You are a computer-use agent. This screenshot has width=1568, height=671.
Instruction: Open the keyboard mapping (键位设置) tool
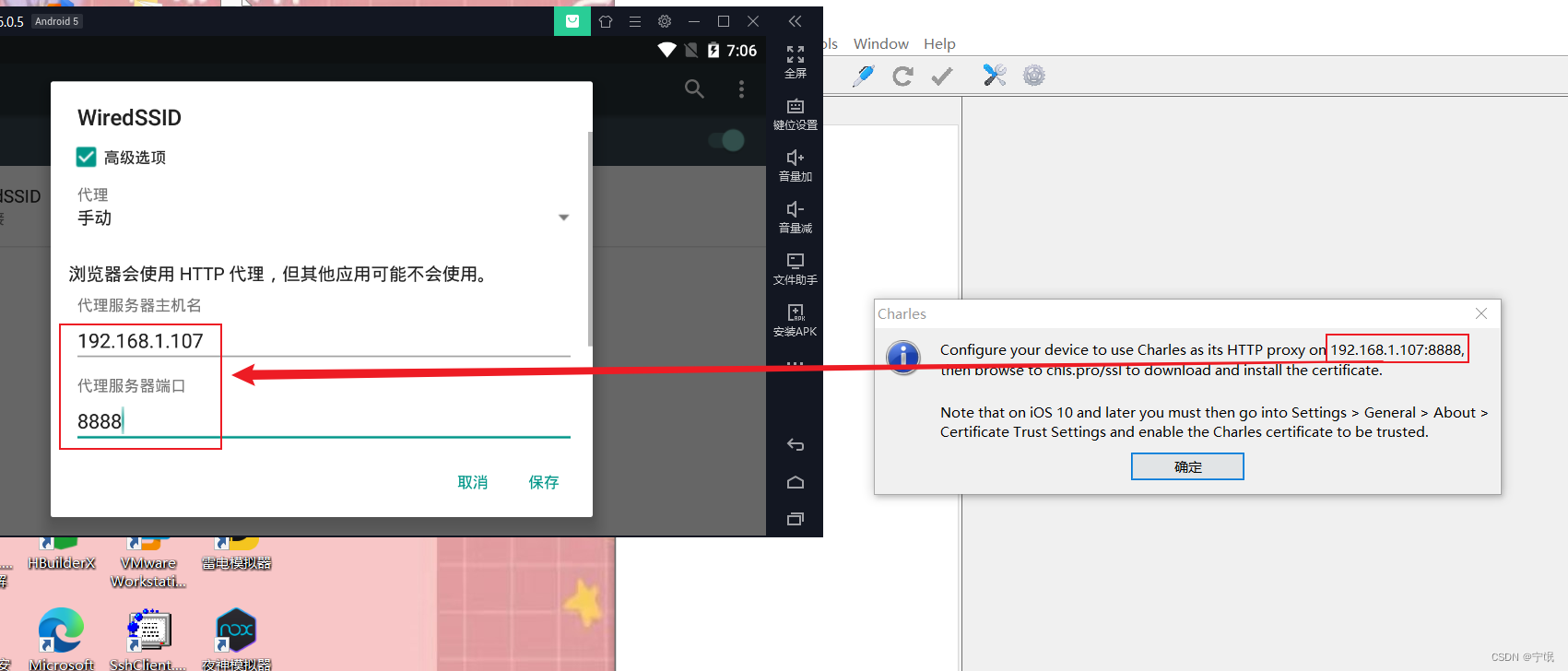pyautogui.click(x=795, y=112)
